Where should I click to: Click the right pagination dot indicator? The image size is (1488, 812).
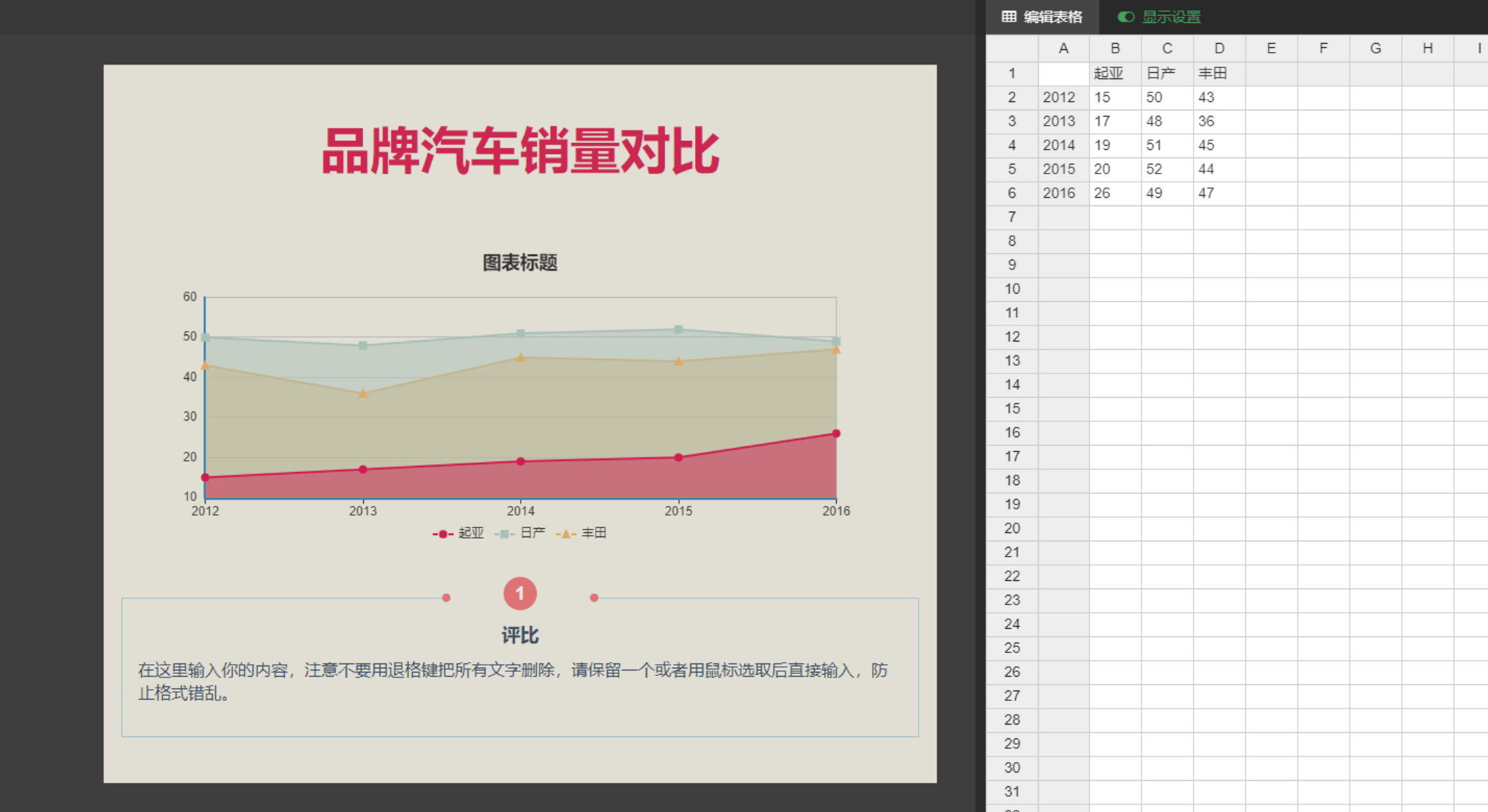tap(592, 597)
